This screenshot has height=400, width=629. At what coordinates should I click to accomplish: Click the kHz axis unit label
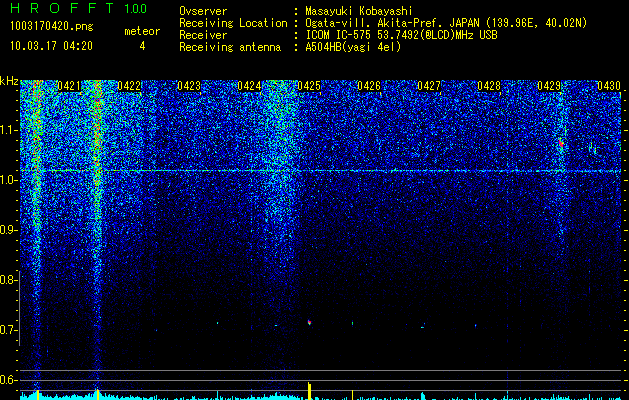click(x=9, y=81)
